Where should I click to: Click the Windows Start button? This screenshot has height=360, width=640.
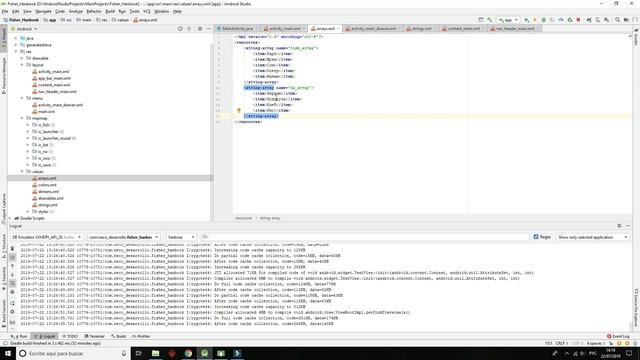8,353
